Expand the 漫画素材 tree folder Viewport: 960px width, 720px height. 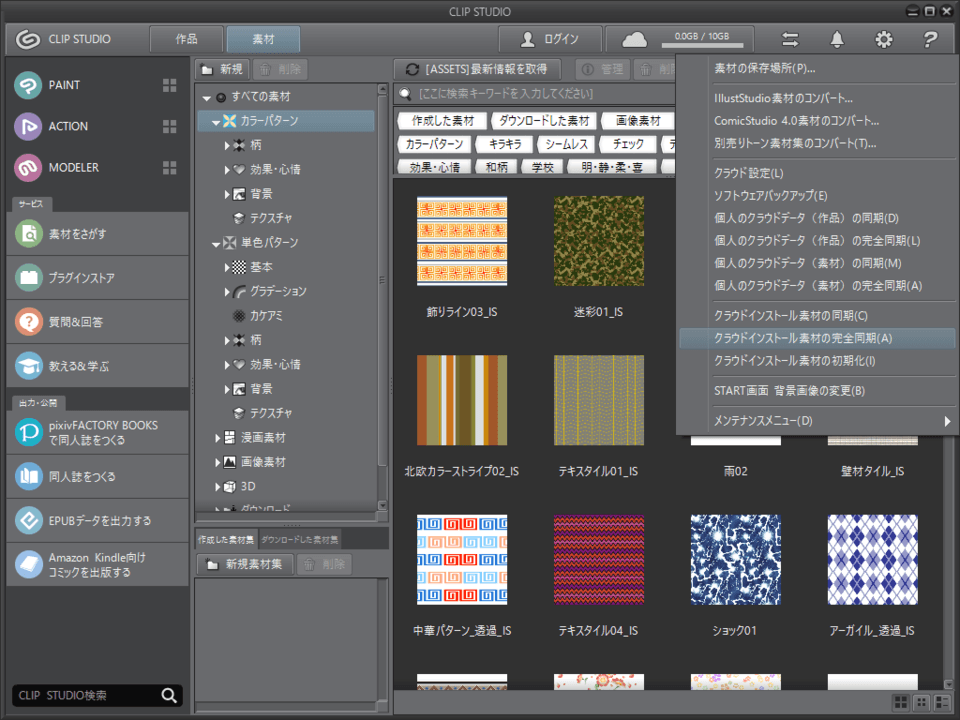(218, 438)
